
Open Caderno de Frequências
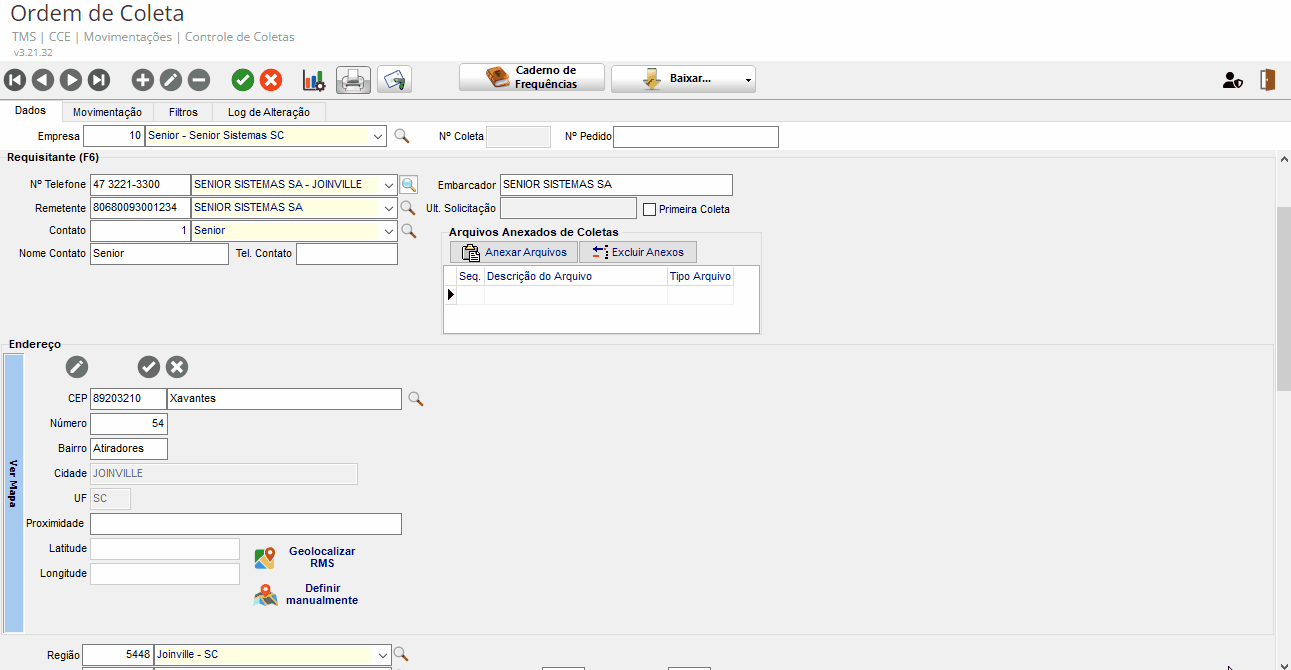click(x=532, y=78)
